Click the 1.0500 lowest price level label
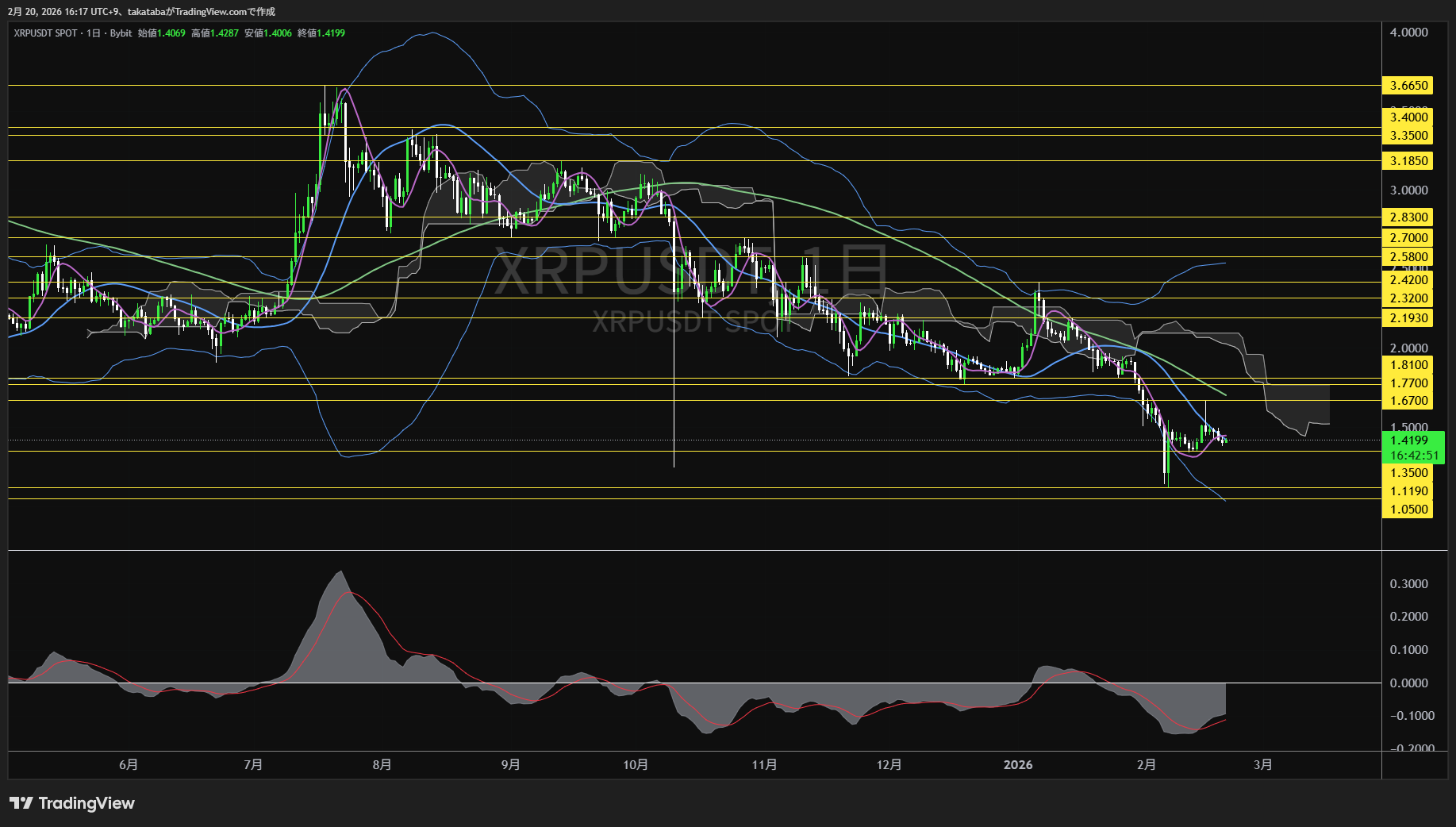Viewport: 1456px width, 827px height. pos(1408,510)
